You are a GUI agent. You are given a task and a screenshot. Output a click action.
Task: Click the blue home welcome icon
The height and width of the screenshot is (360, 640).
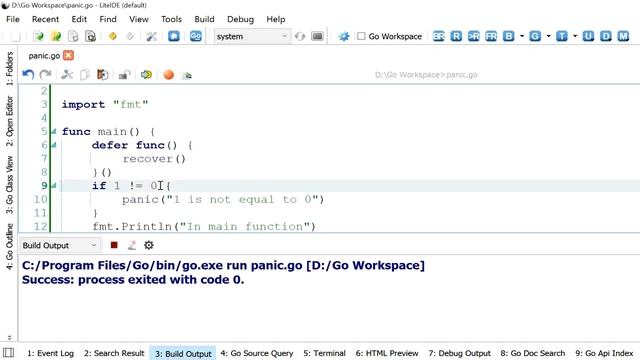click(x=174, y=36)
